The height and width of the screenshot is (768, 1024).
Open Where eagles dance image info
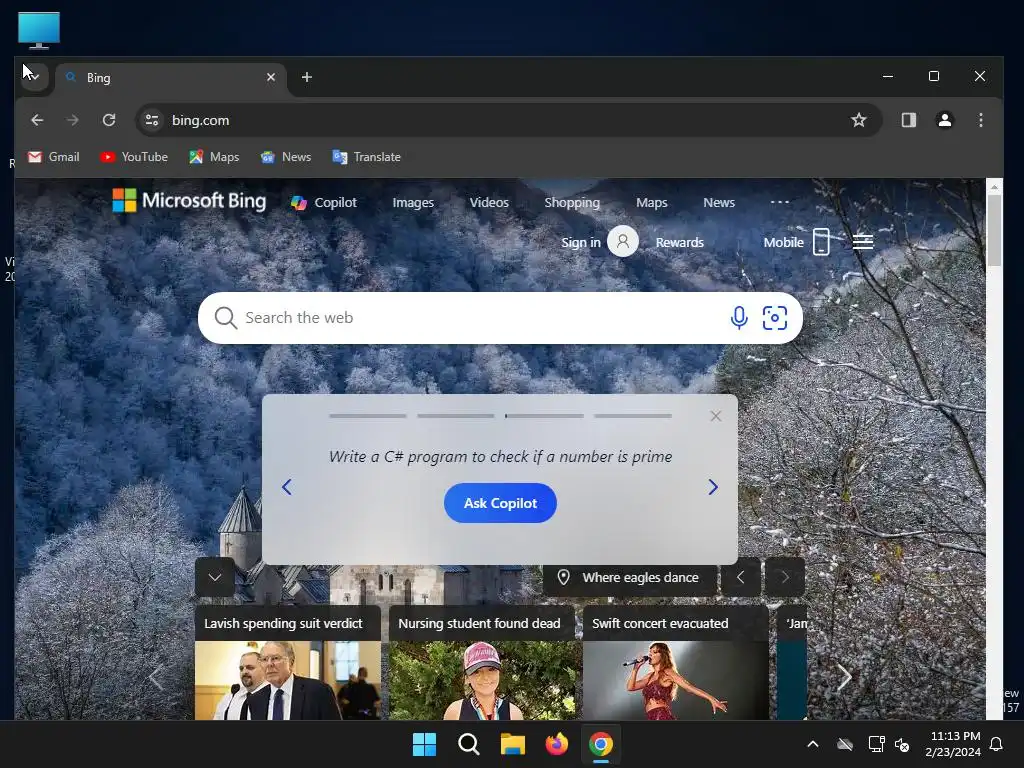[630, 577]
